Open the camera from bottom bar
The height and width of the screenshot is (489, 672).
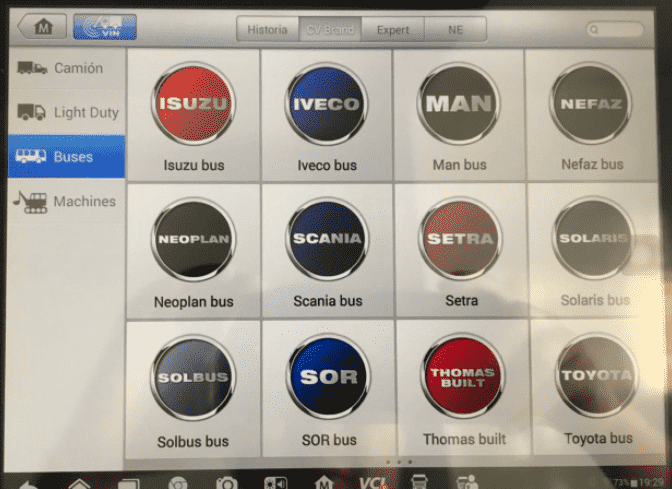click(227, 483)
